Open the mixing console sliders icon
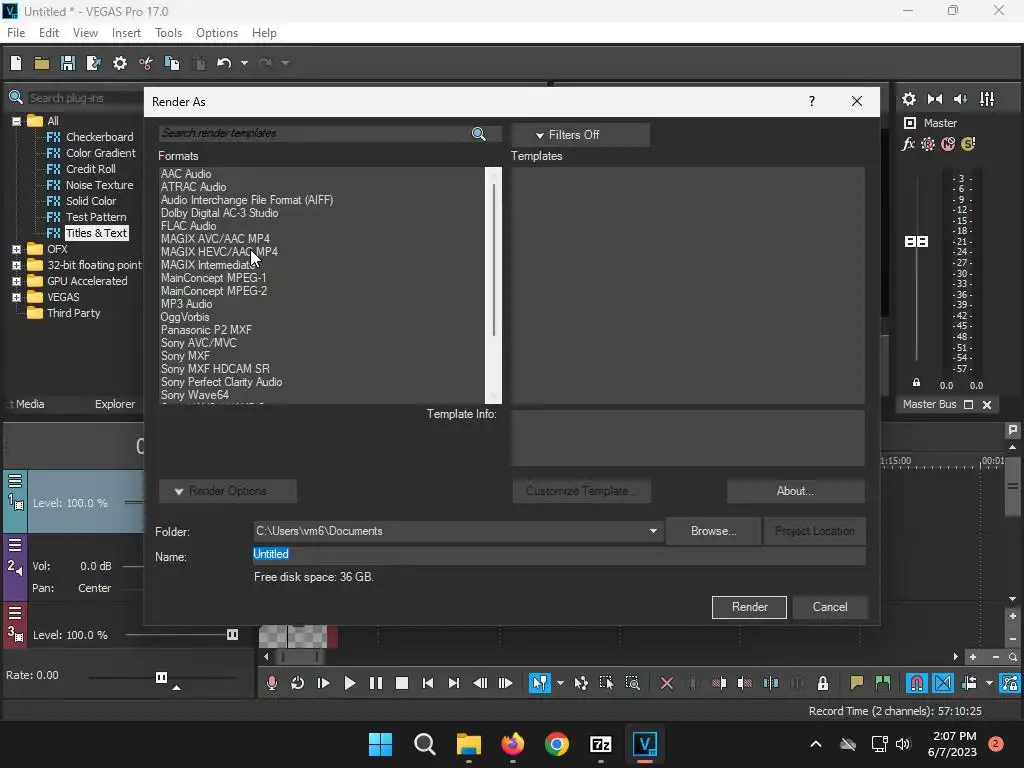Image resolution: width=1024 pixels, height=768 pixels. [987, 99]
